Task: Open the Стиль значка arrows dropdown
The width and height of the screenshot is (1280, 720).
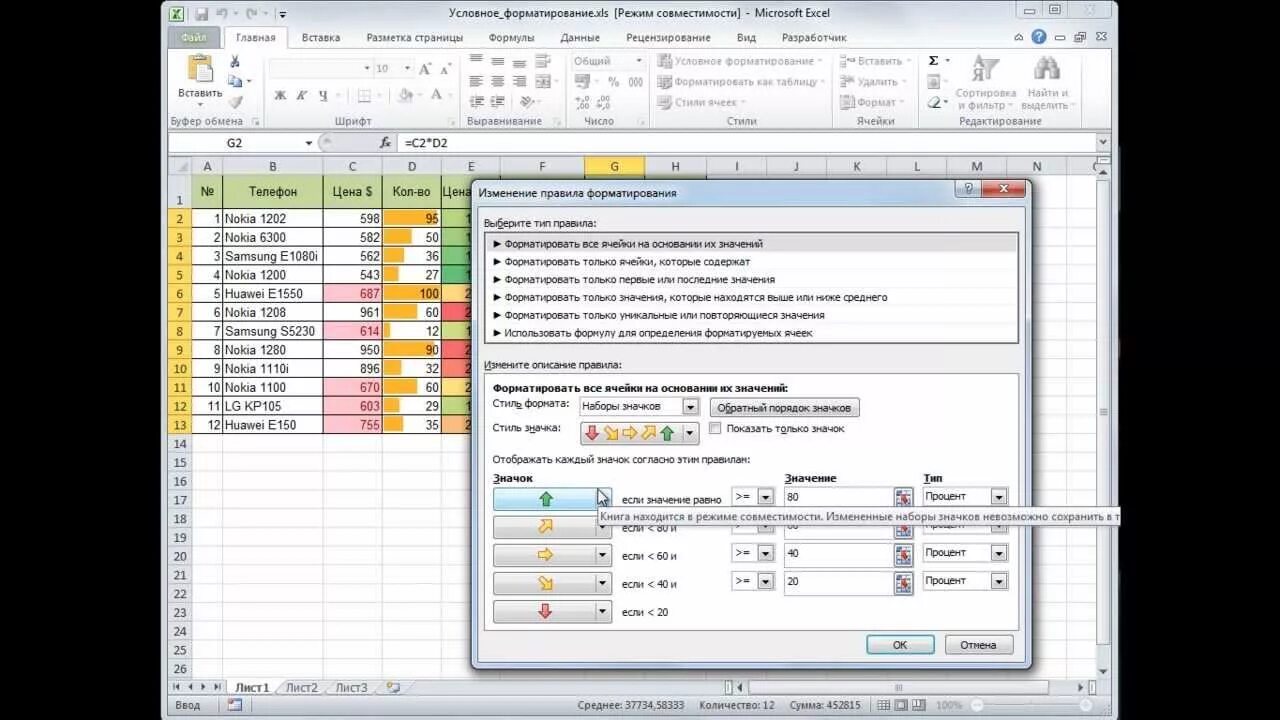Action: 690,433
